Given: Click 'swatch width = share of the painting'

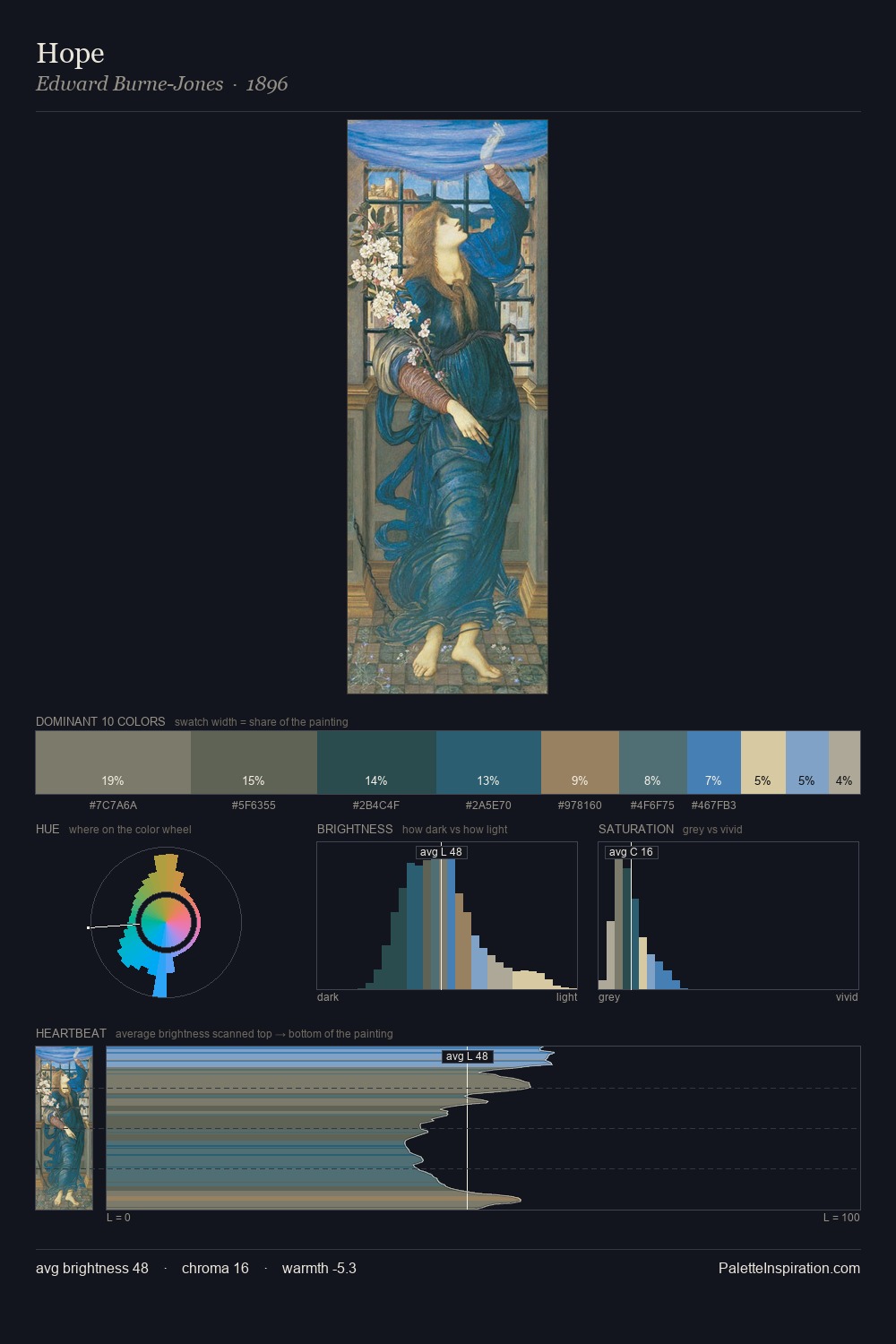Looking at the screenshot, I should [262, 722].
